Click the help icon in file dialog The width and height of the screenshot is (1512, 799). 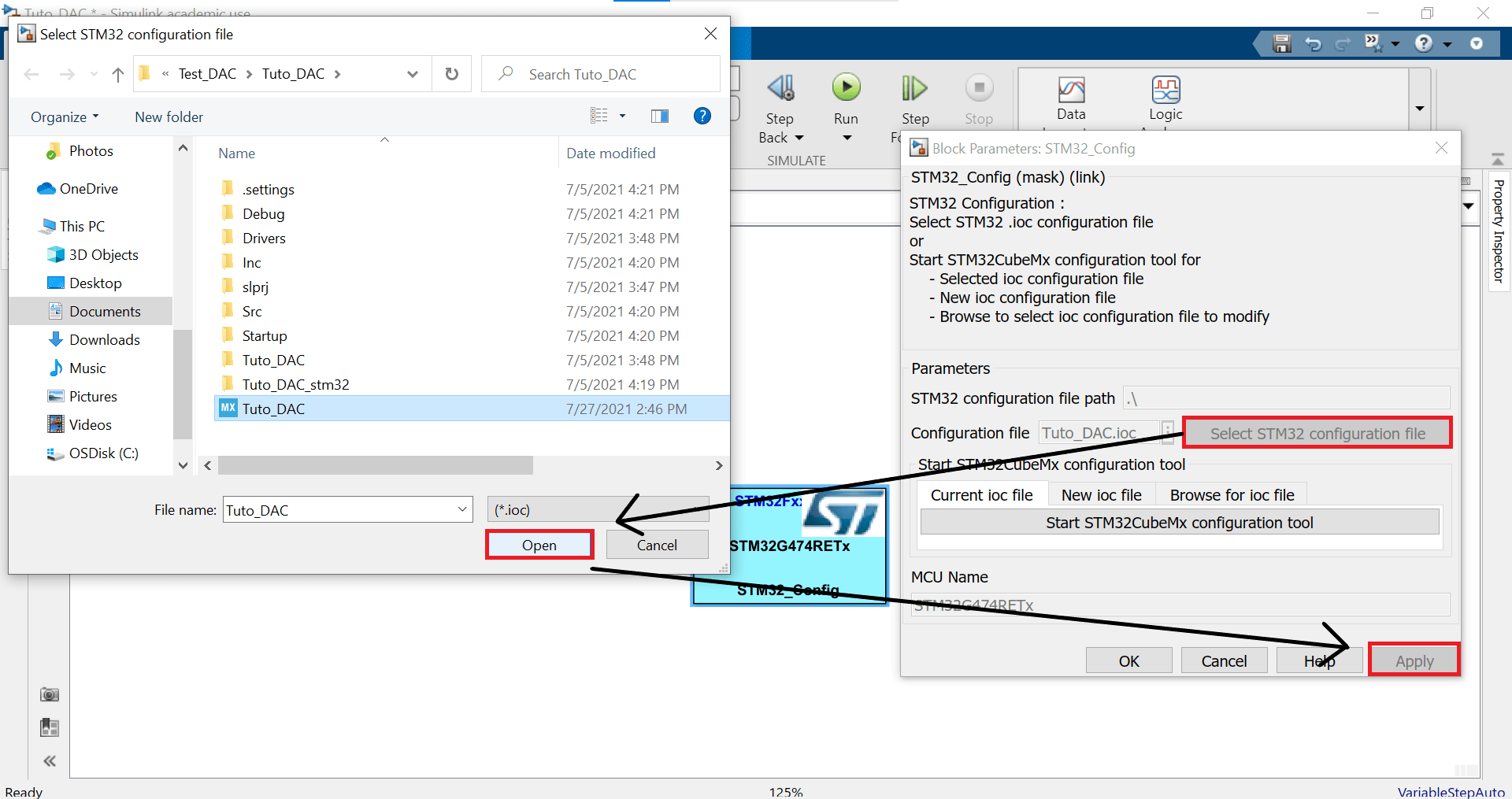point(702,117)
